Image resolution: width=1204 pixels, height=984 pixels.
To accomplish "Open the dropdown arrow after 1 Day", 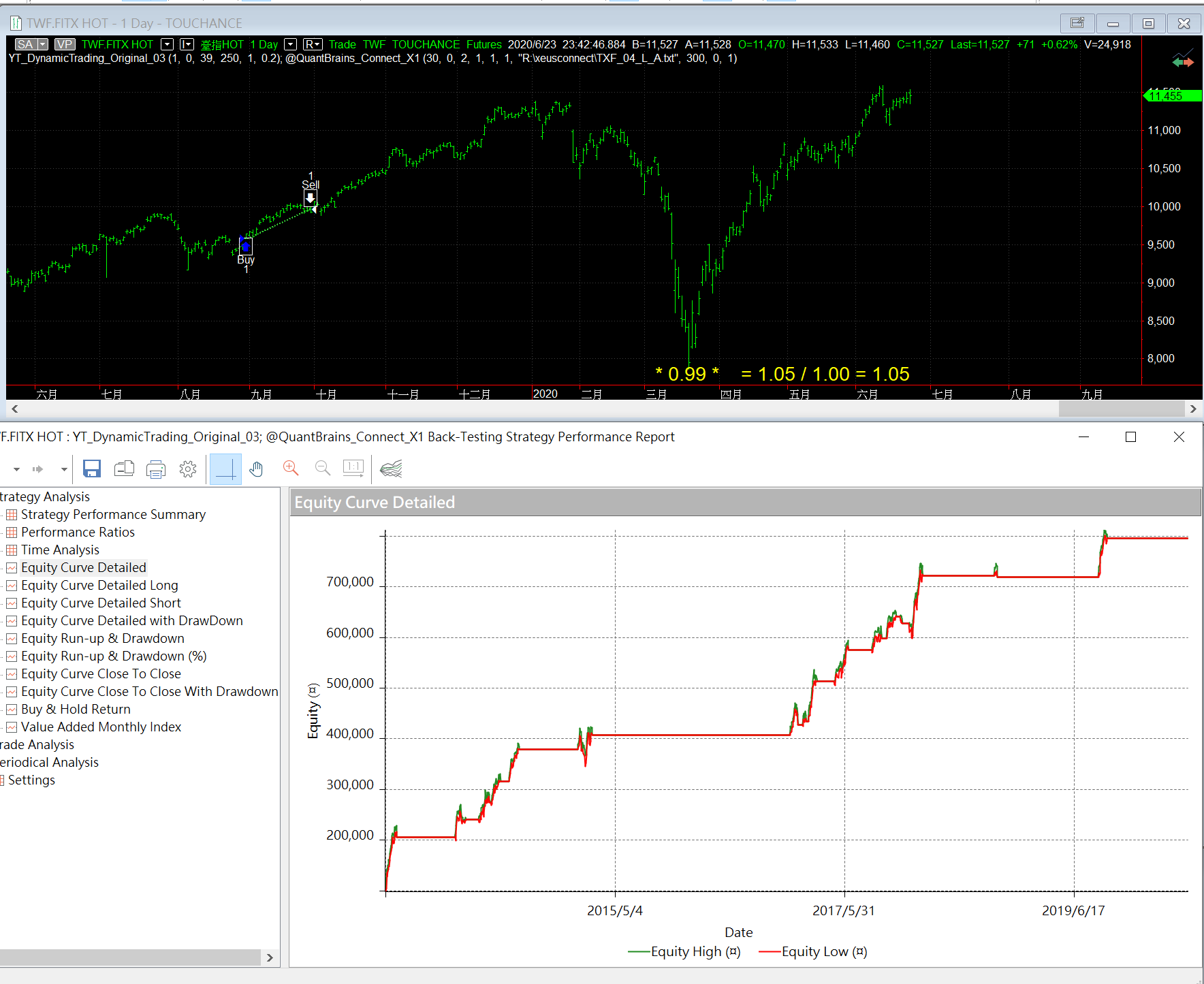I will pos(291,44).
